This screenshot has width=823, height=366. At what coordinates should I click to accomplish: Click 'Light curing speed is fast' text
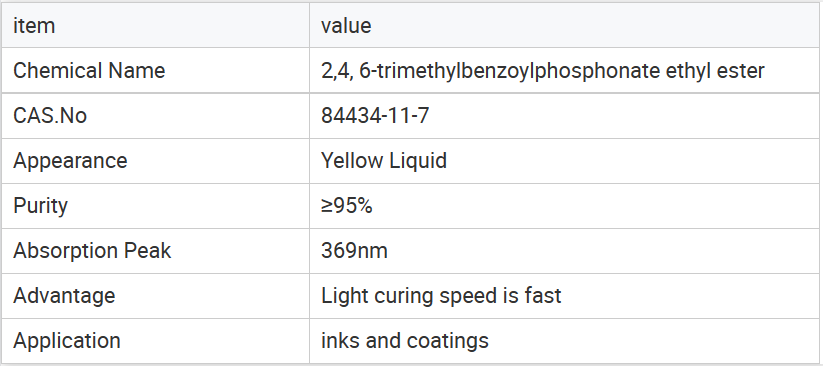pos(441,296)
